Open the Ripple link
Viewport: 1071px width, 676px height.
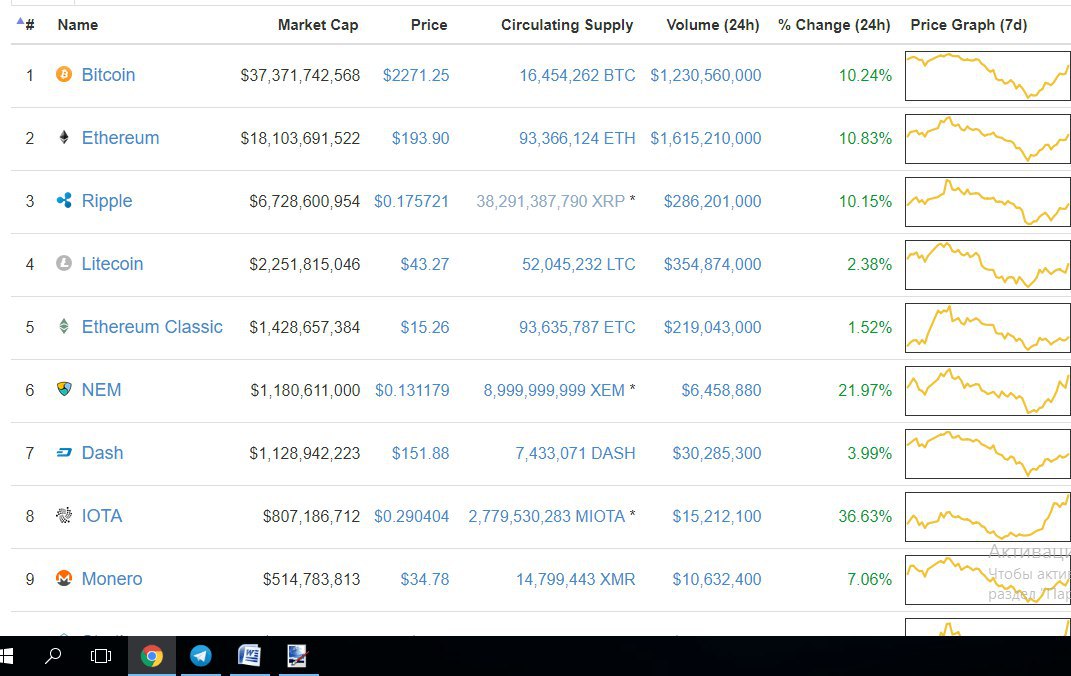(x=107, y=201)
